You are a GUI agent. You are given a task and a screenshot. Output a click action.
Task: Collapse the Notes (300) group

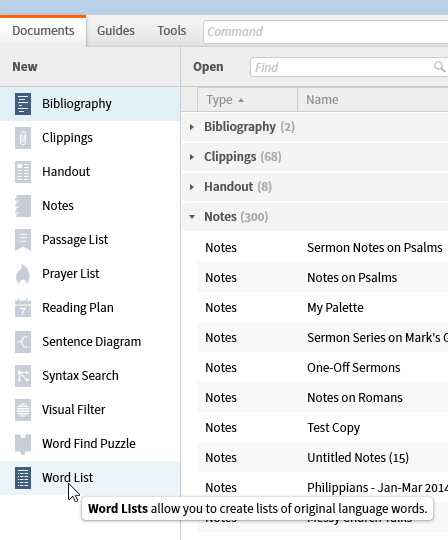pyautogui.click(x=192, y=217)
